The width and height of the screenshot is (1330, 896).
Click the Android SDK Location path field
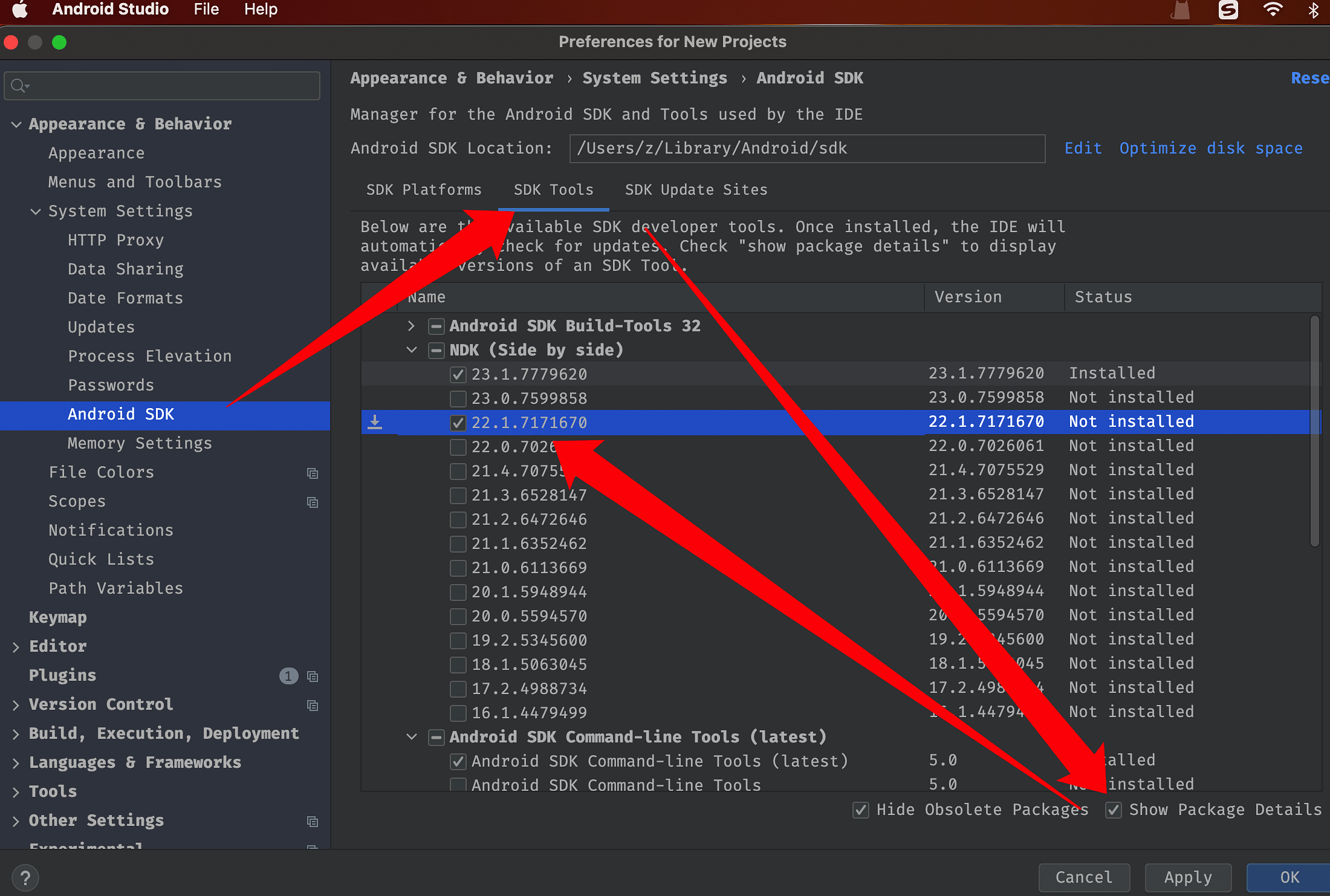point(807,149)
